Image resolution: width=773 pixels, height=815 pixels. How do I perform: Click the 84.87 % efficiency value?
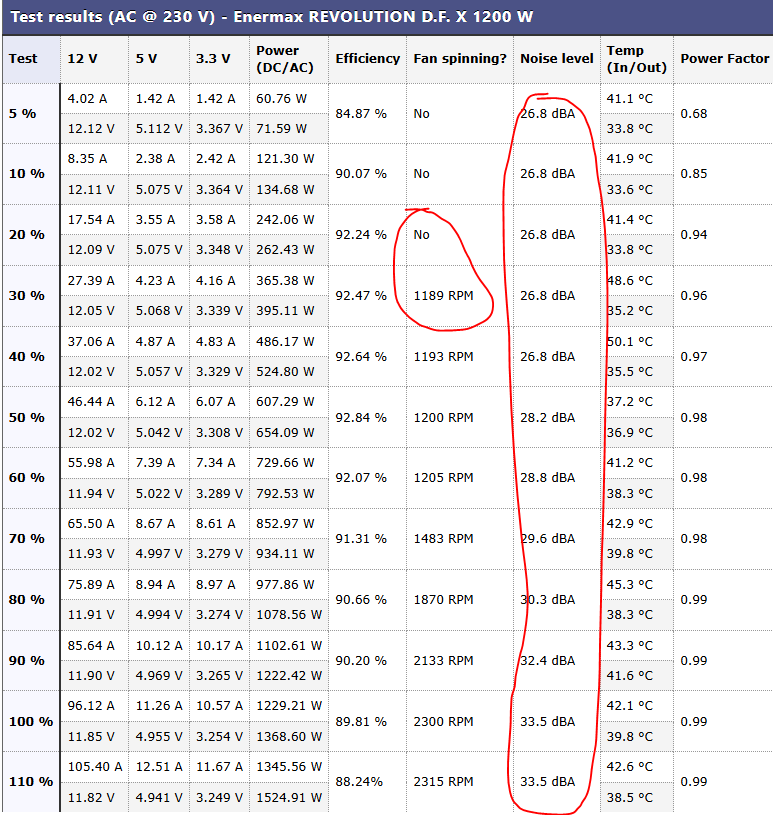coord(361,114)
